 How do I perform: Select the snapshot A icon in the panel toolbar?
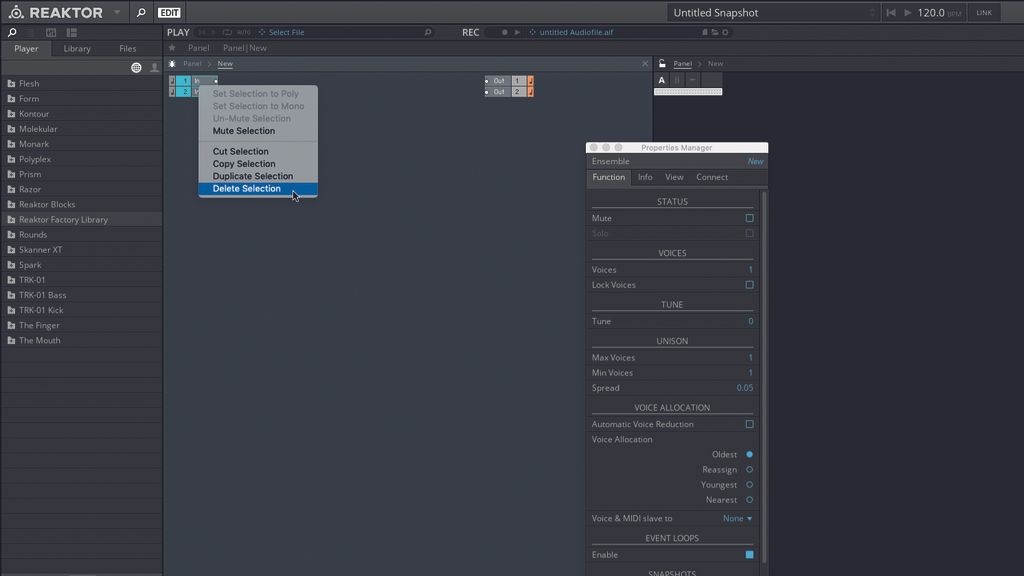(661, 79)
